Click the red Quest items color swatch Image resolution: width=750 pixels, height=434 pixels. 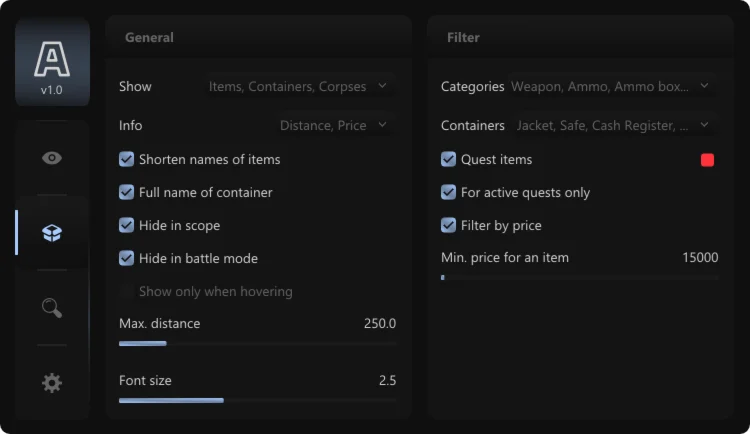(x=708, y=160)
